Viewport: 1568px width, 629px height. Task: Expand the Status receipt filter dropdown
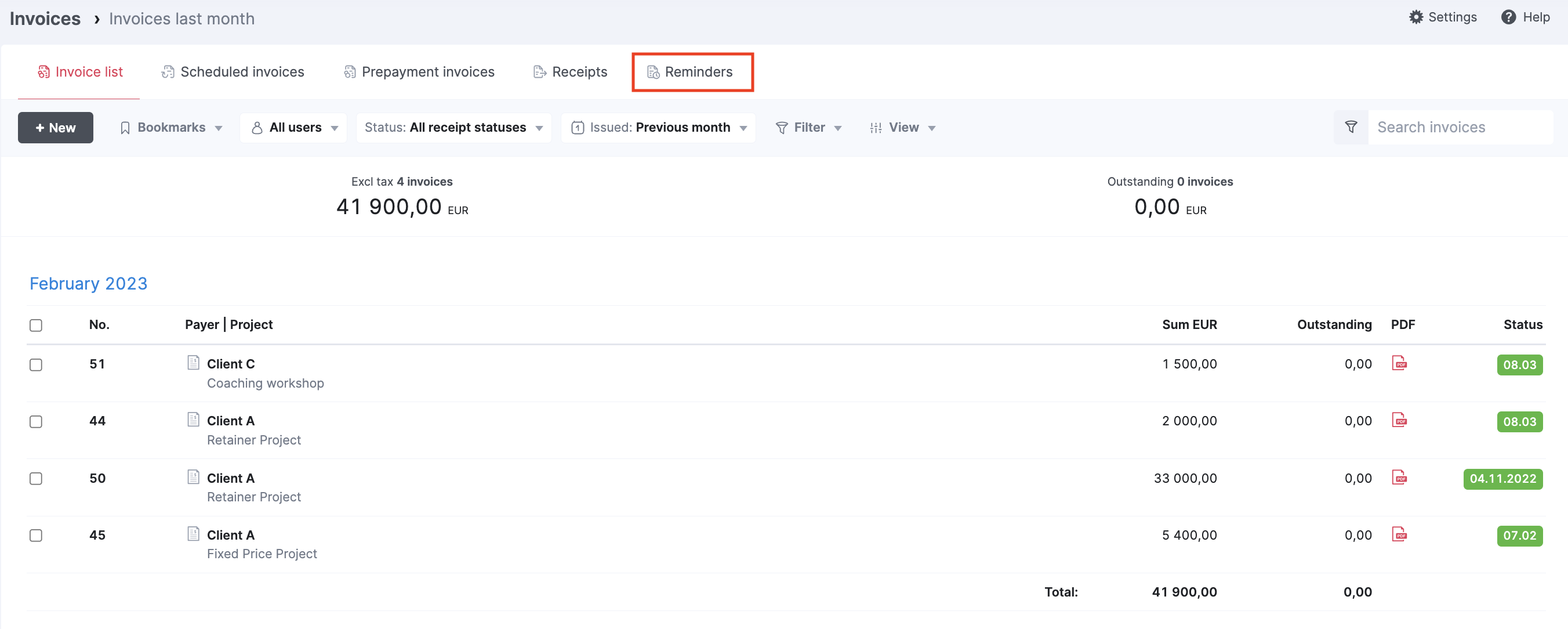coord(453,127)
